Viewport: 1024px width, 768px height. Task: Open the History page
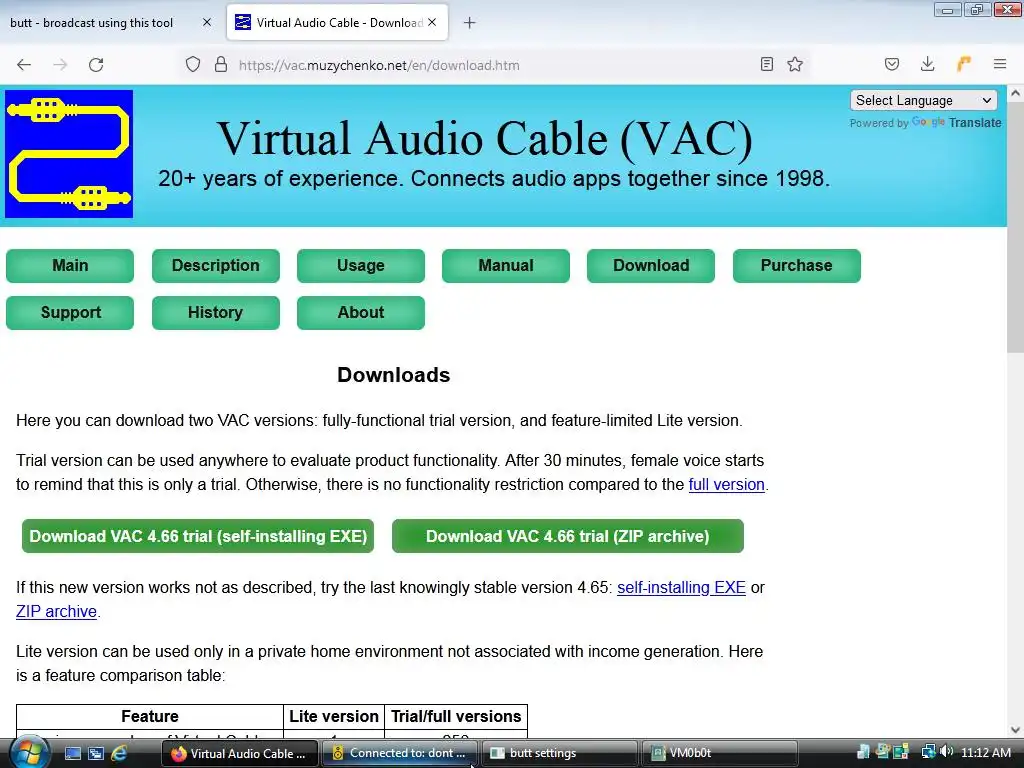point(216,313)
